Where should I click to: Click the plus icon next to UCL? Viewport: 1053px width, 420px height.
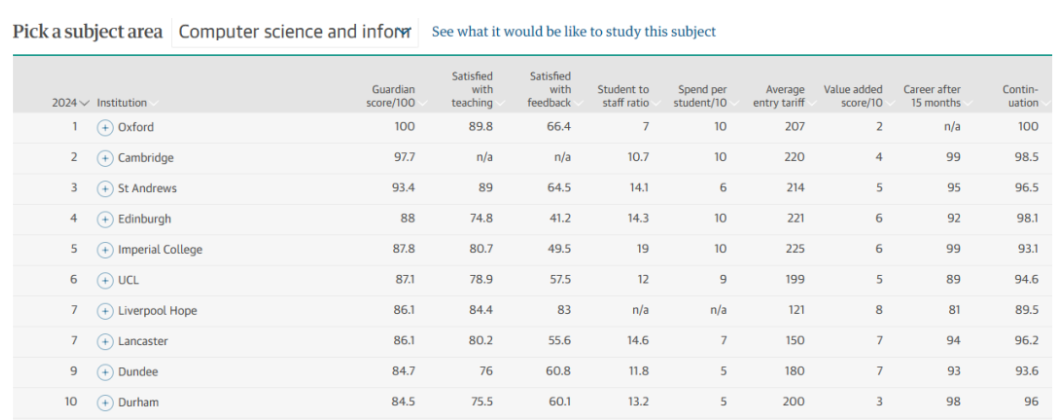click(105, 279)
